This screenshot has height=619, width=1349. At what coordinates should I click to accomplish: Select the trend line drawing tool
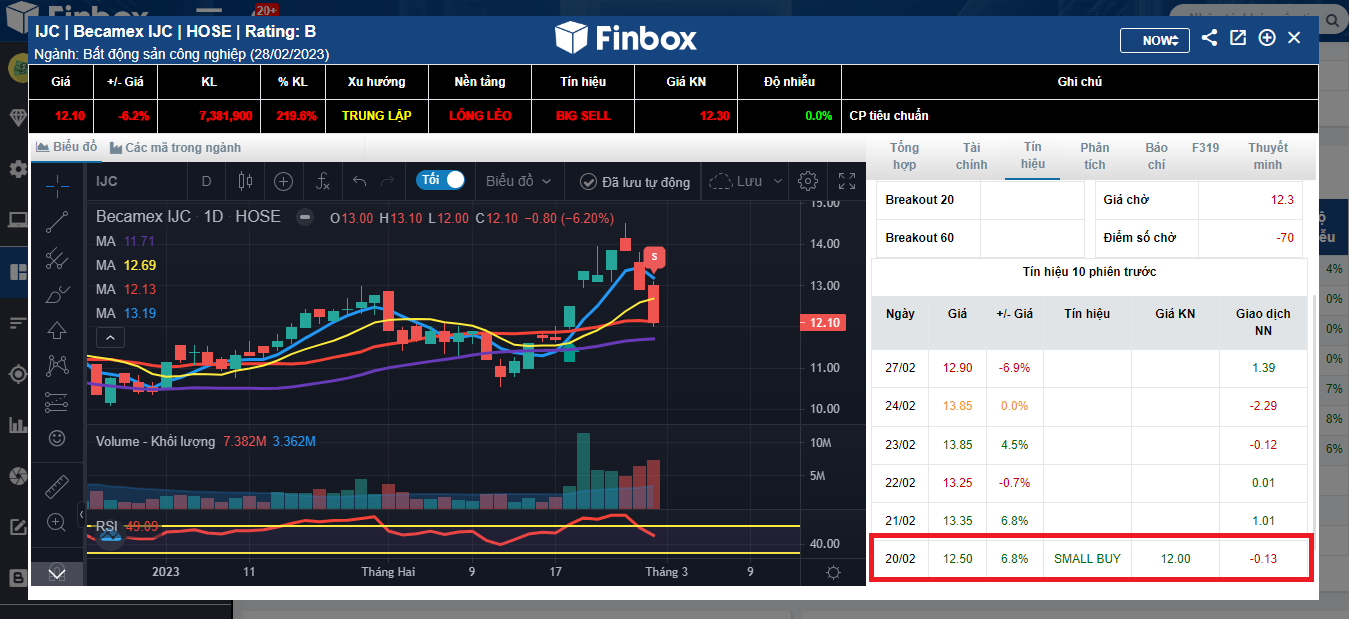[x=57, y=222]
